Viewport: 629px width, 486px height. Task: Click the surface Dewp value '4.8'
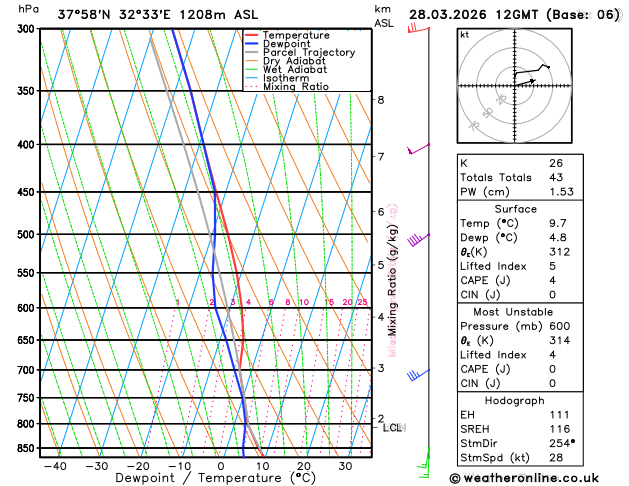[558, 238]
